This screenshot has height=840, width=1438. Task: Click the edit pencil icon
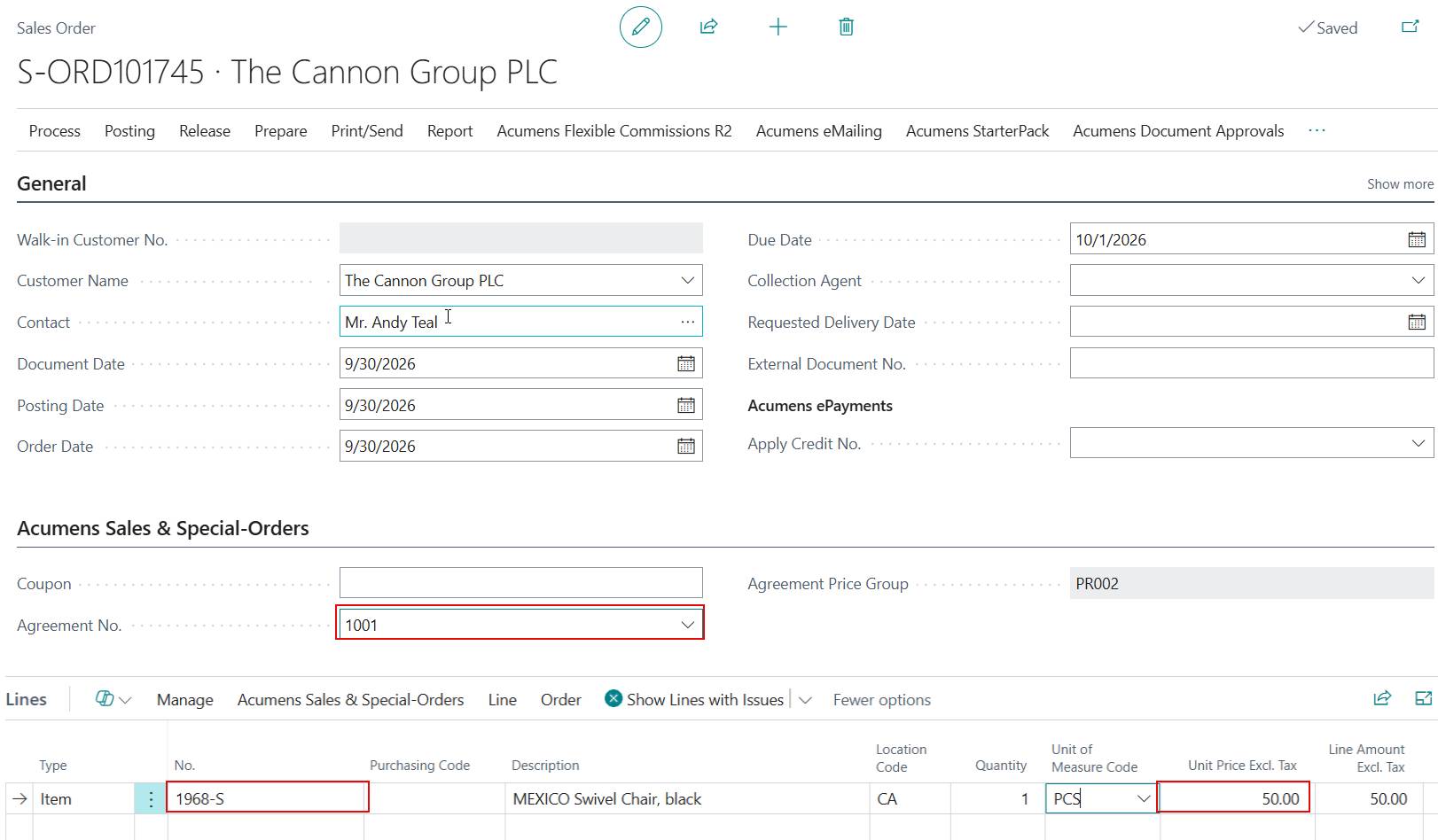[x=641, y=27]
